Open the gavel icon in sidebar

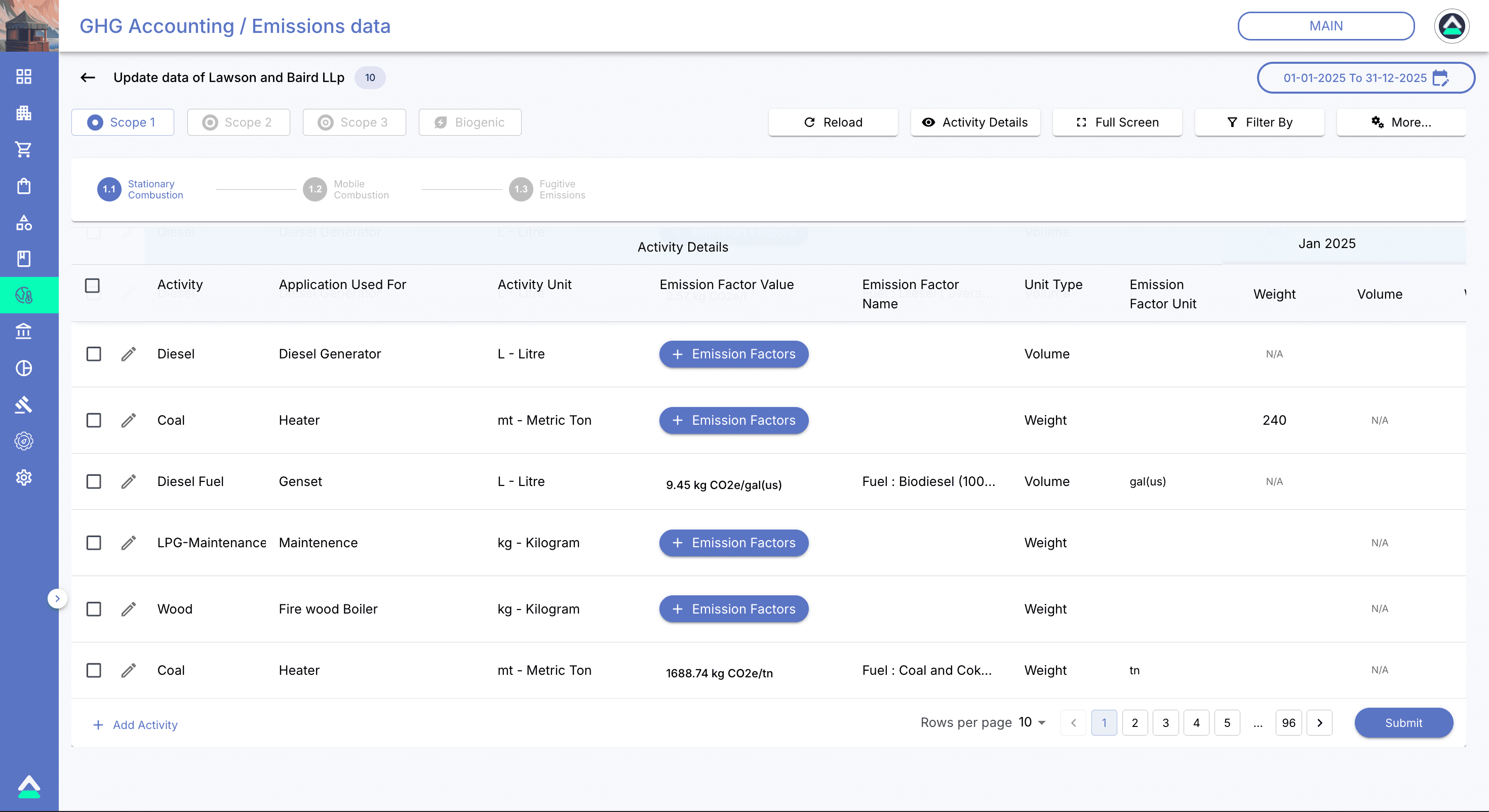pos(24,404)
